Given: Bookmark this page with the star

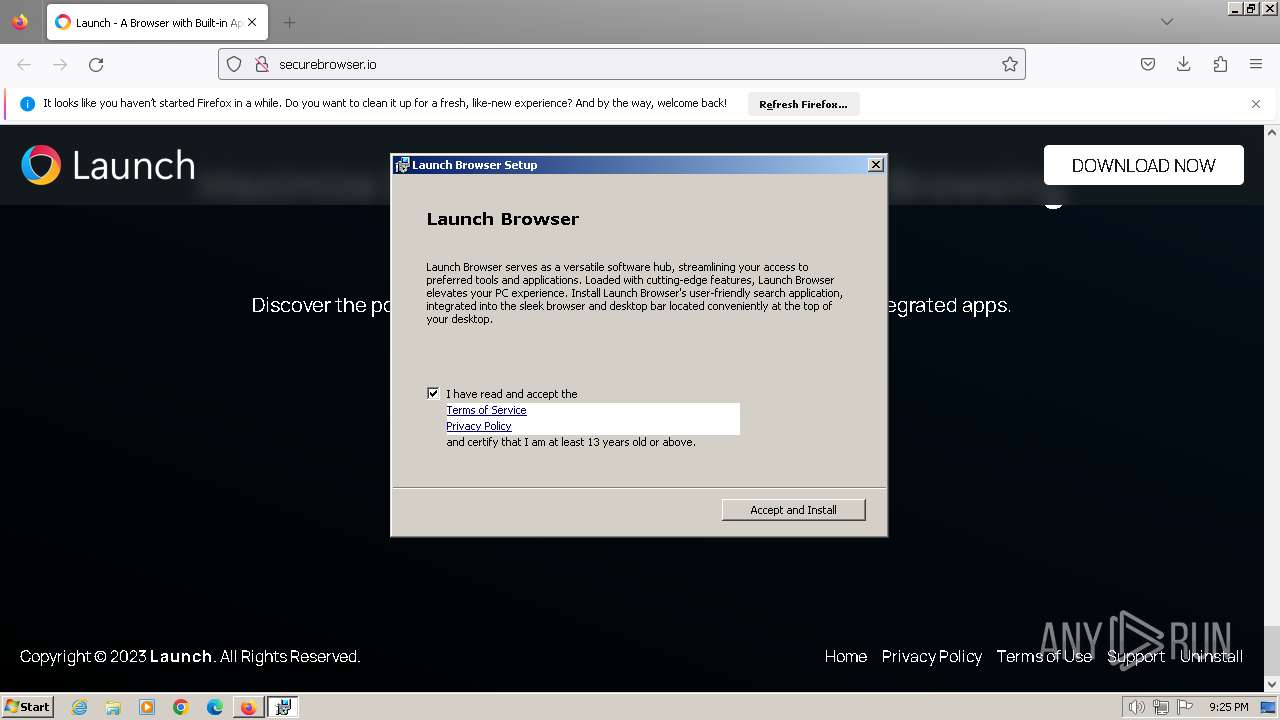Looking at the screenshot, I should (x=1010, y=64).
